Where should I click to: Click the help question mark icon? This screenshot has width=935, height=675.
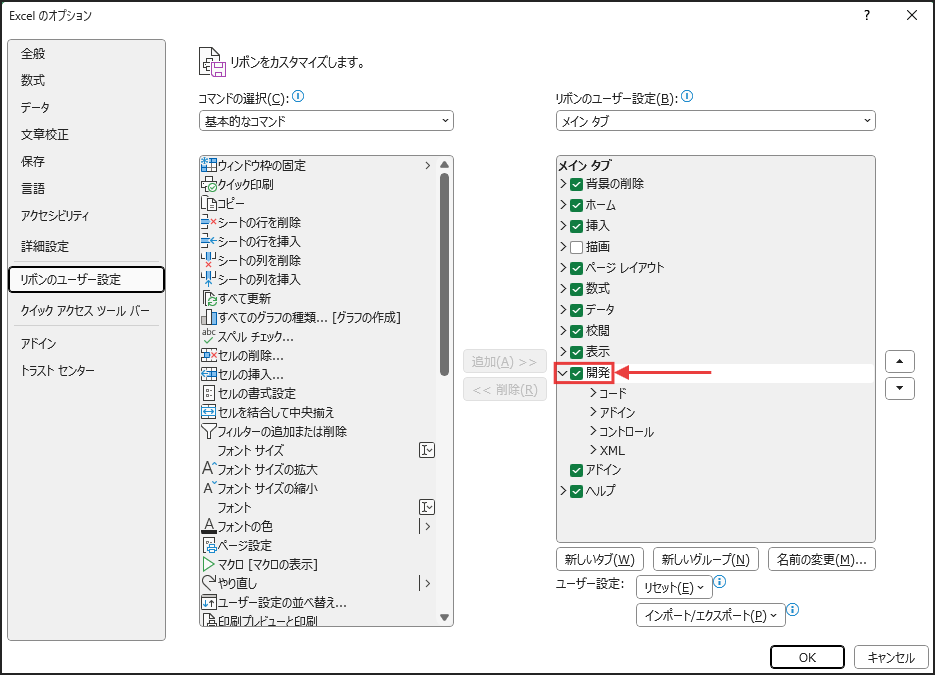point(867,16)
